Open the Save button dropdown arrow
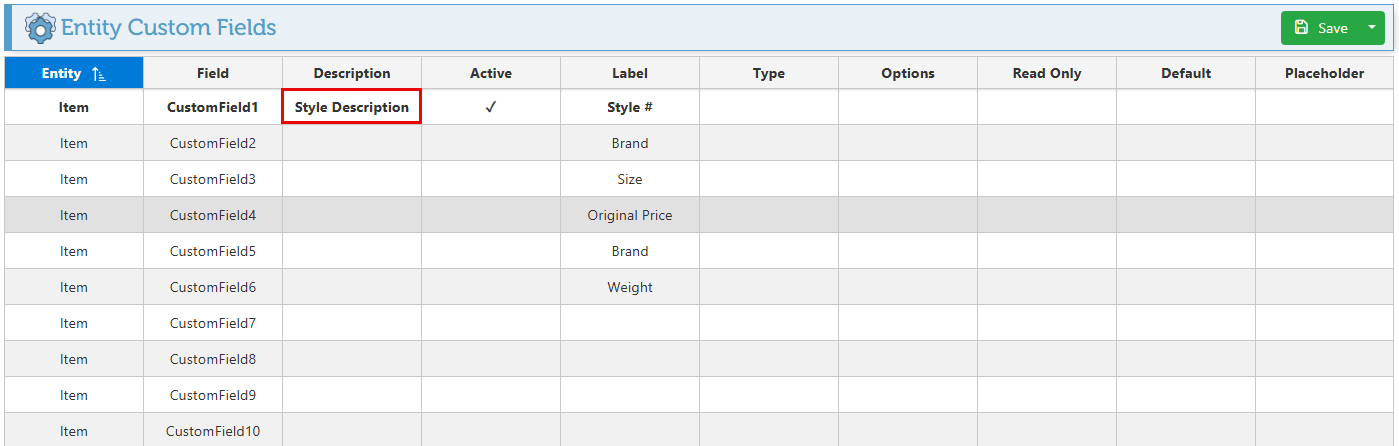1399x446 pixels. 1371,28
